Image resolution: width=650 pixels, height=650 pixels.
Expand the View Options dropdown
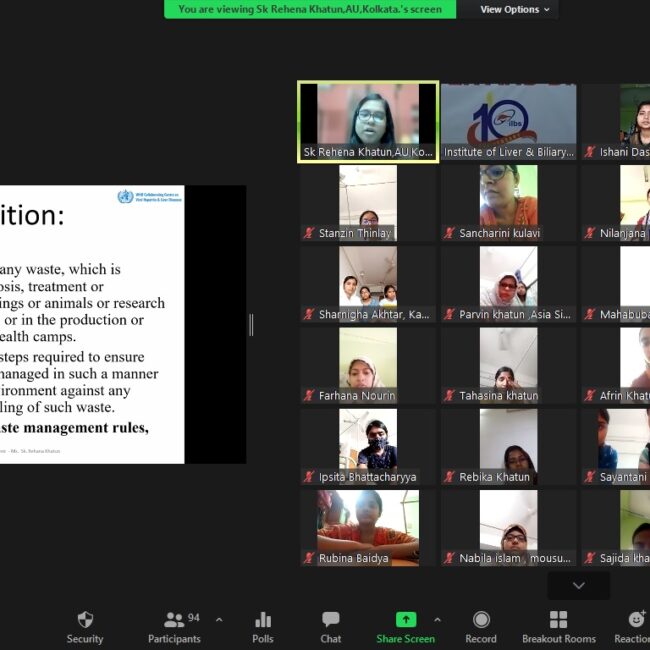pos(515,9)
